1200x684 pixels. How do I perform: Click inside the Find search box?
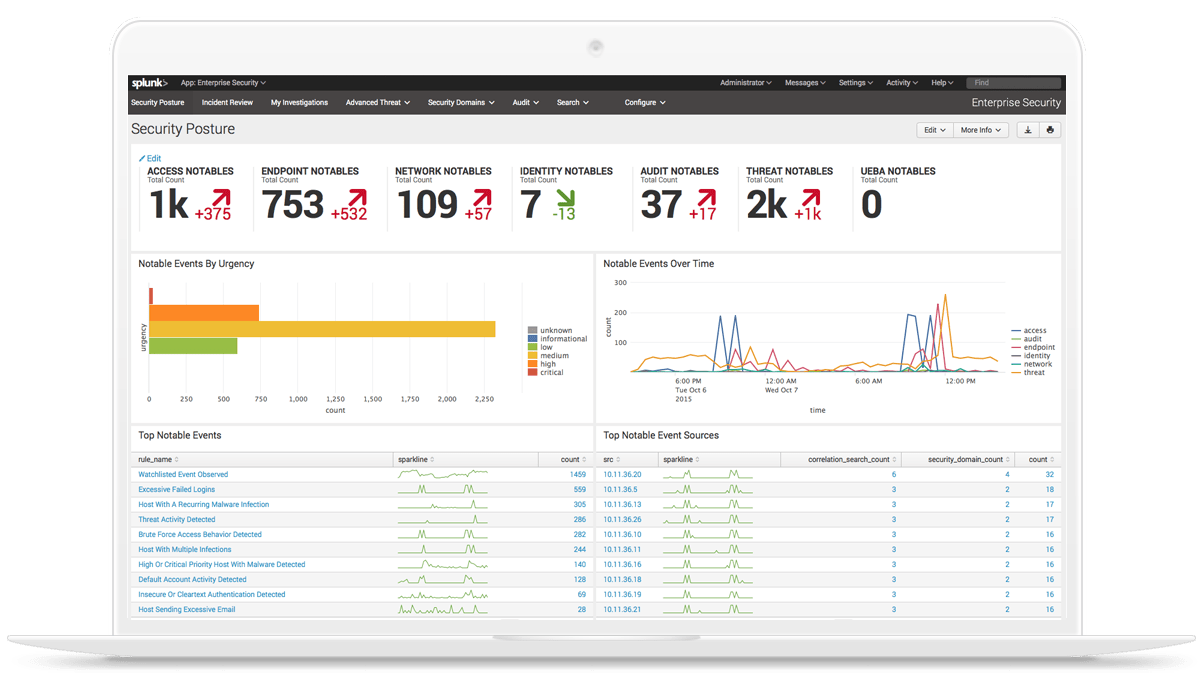pyautogui.click(x=1012, y=83)
